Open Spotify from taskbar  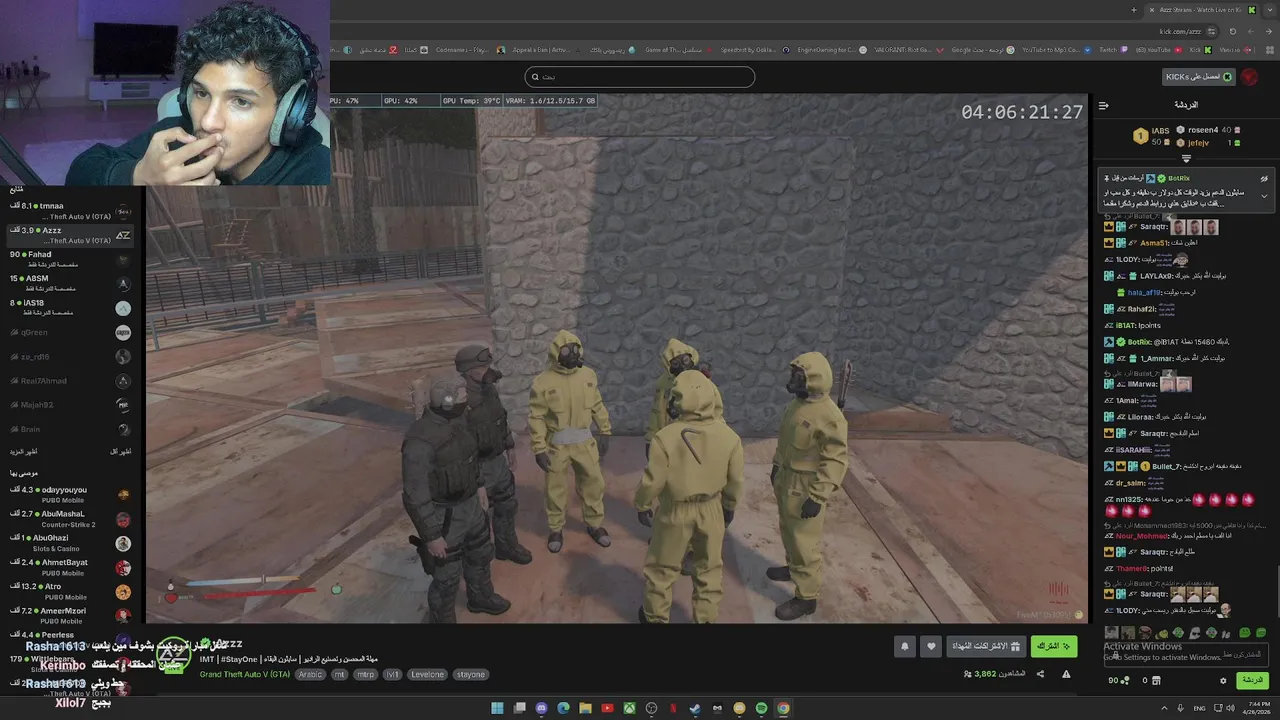[761, 708]
